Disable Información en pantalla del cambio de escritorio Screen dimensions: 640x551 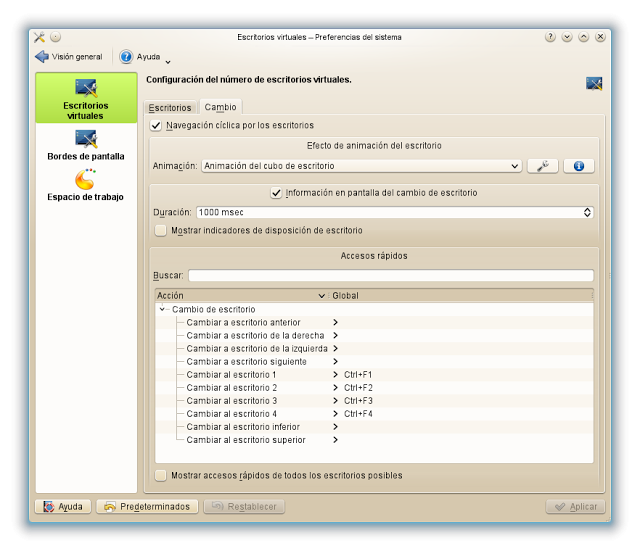(x=277, y=193)
